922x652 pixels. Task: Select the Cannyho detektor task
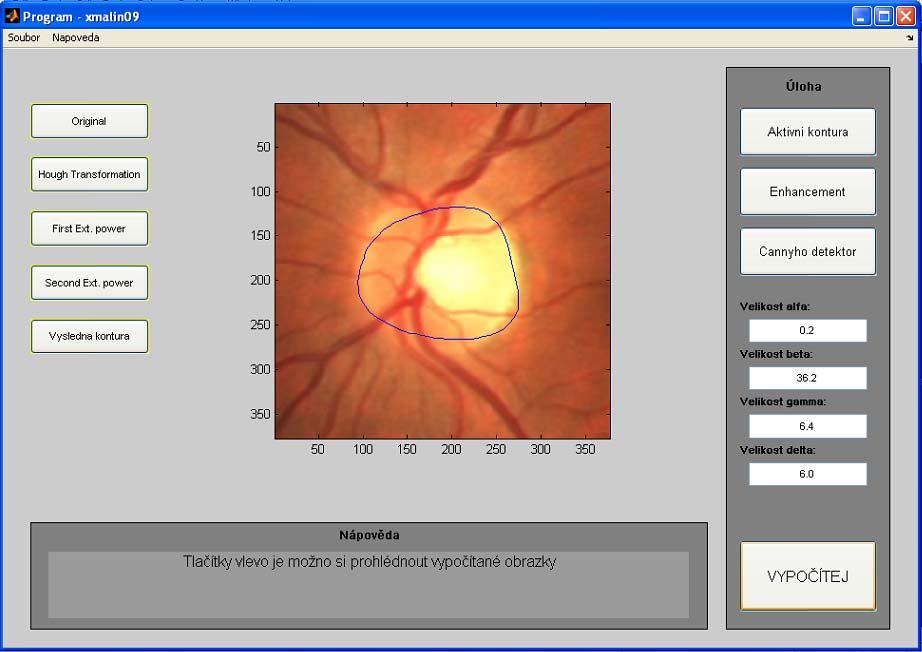coord(807,252)
